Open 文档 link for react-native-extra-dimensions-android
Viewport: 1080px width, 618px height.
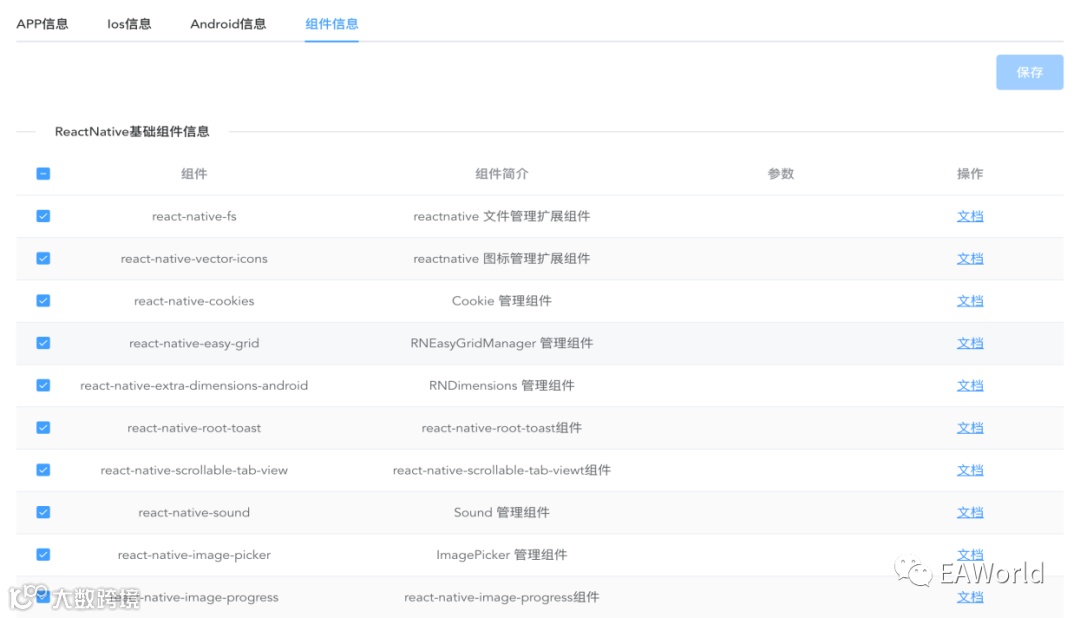(x=970, y=385)
